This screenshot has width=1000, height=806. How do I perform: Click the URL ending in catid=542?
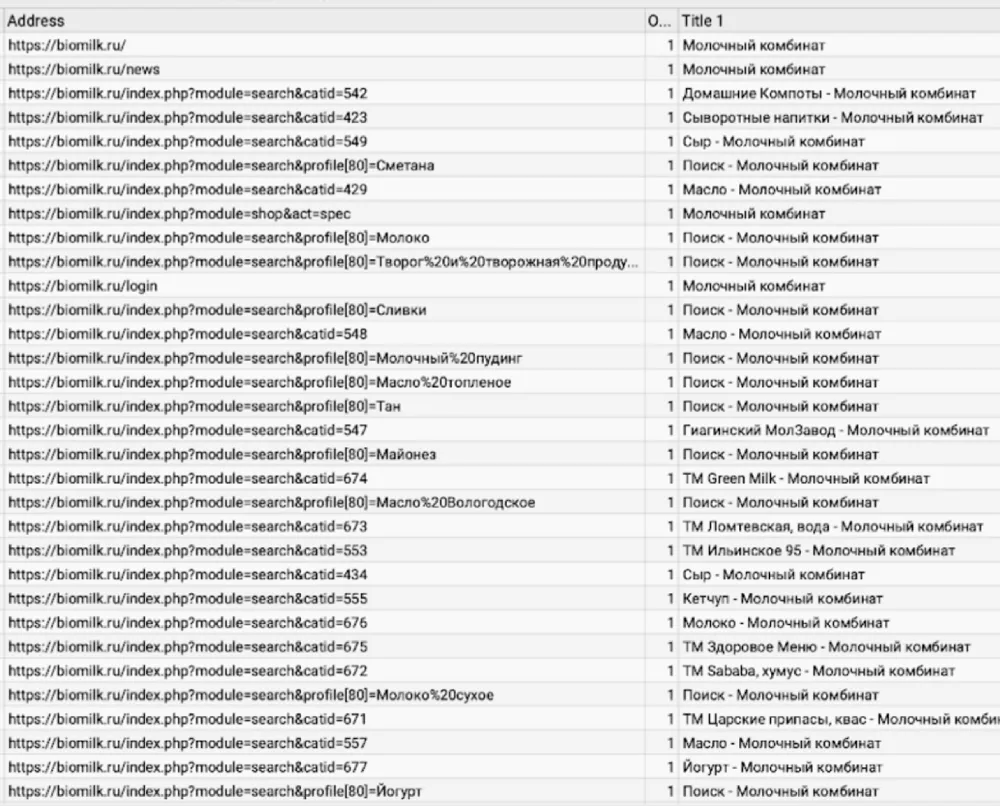pyautogui.click(x=188, y=94)
